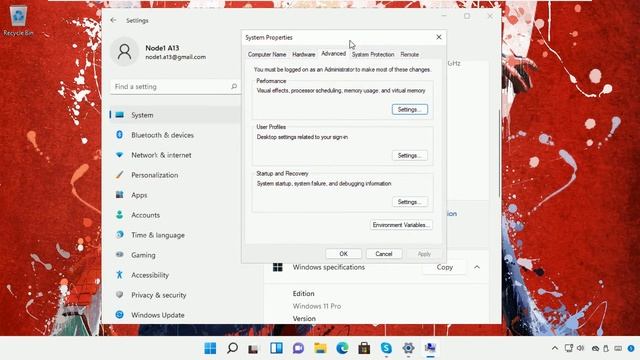Cancel the System Properties dialog
Image resolution: width=640 pixels, height=360 pixels.
(x=384, y=254)
